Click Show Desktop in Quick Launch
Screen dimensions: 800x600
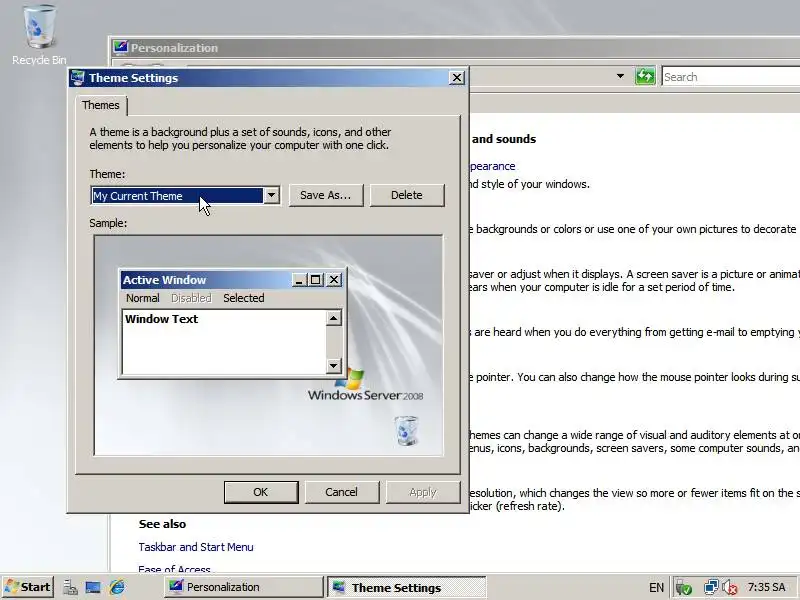[93, 587]
